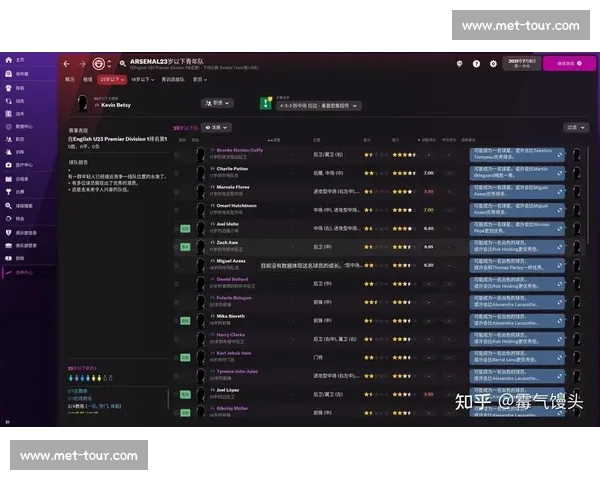
Task: Select the Folarin Balogun row circle
Action: (x=176, y=302)
